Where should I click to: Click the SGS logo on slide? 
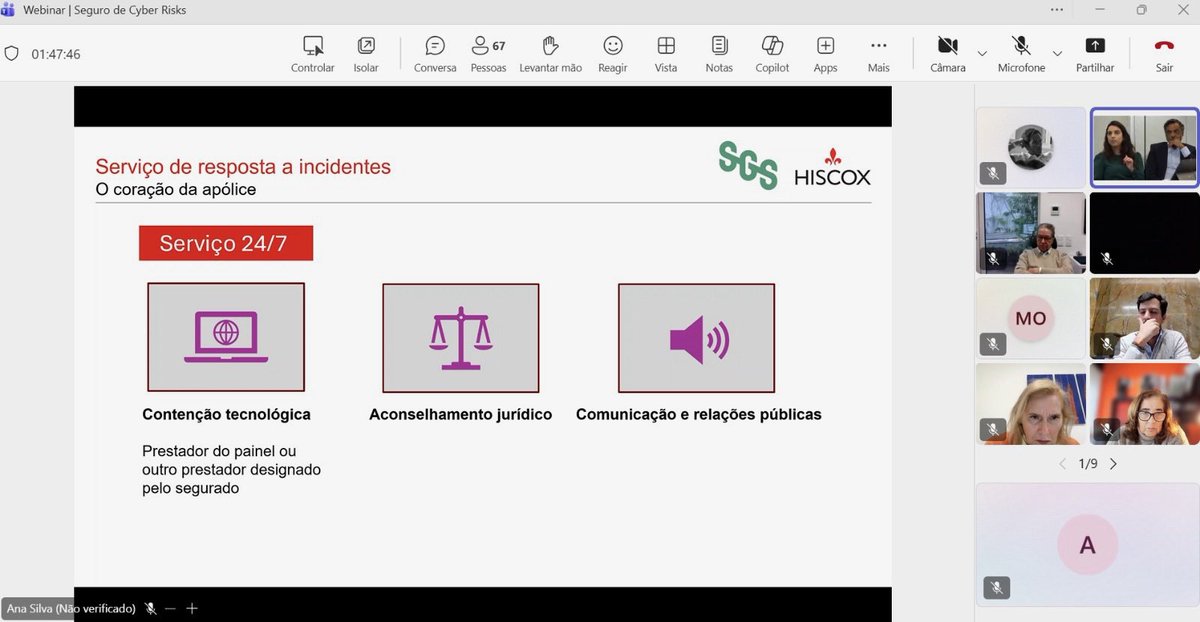click(748, 165)
